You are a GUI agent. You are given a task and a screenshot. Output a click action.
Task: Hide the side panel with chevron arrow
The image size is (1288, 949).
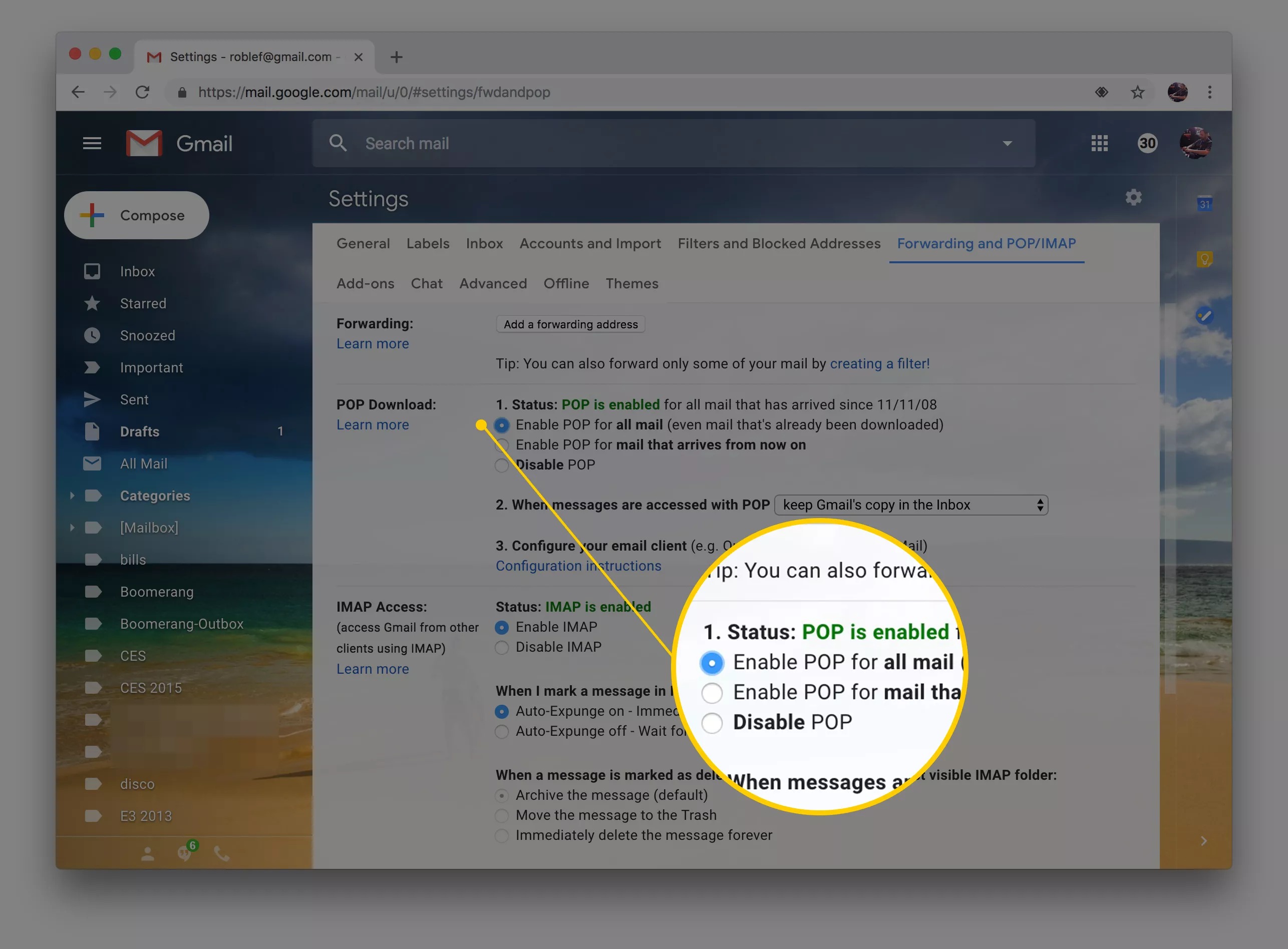tap(1203, 841)
